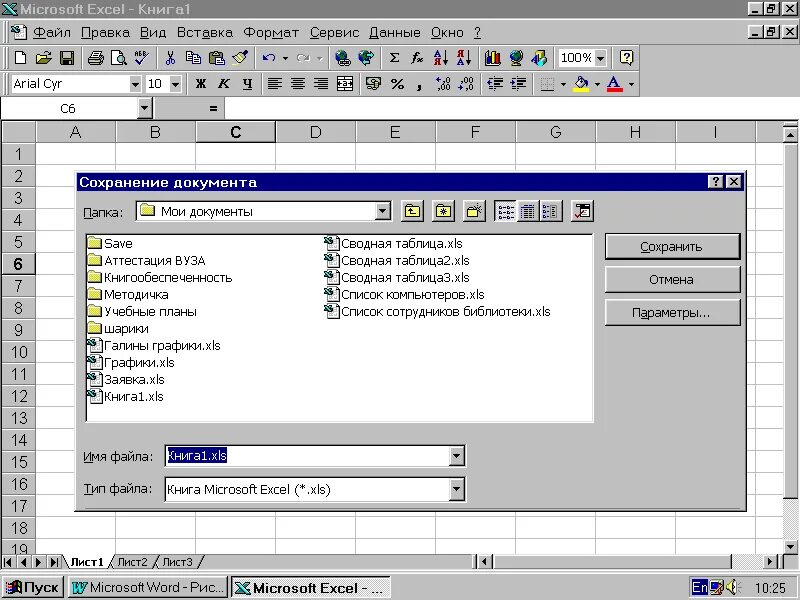Click the Office Assistant help icon
The image size is (800, 600).
(626, 58)
